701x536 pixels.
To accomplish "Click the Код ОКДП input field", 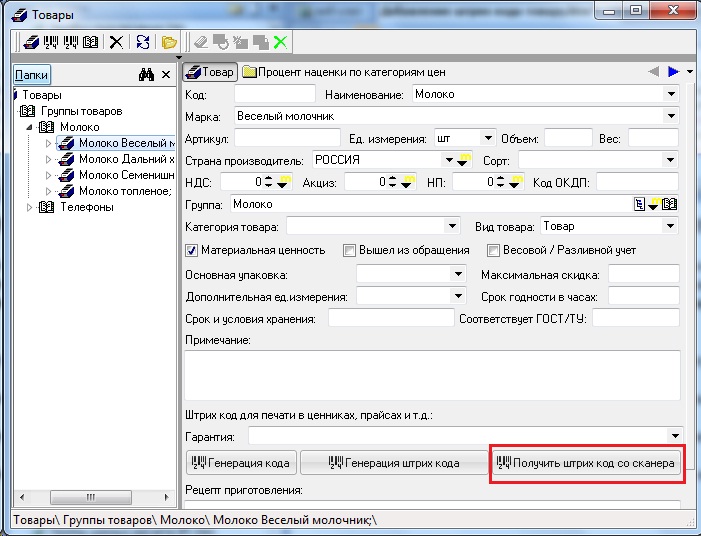I will click(637, 182).
